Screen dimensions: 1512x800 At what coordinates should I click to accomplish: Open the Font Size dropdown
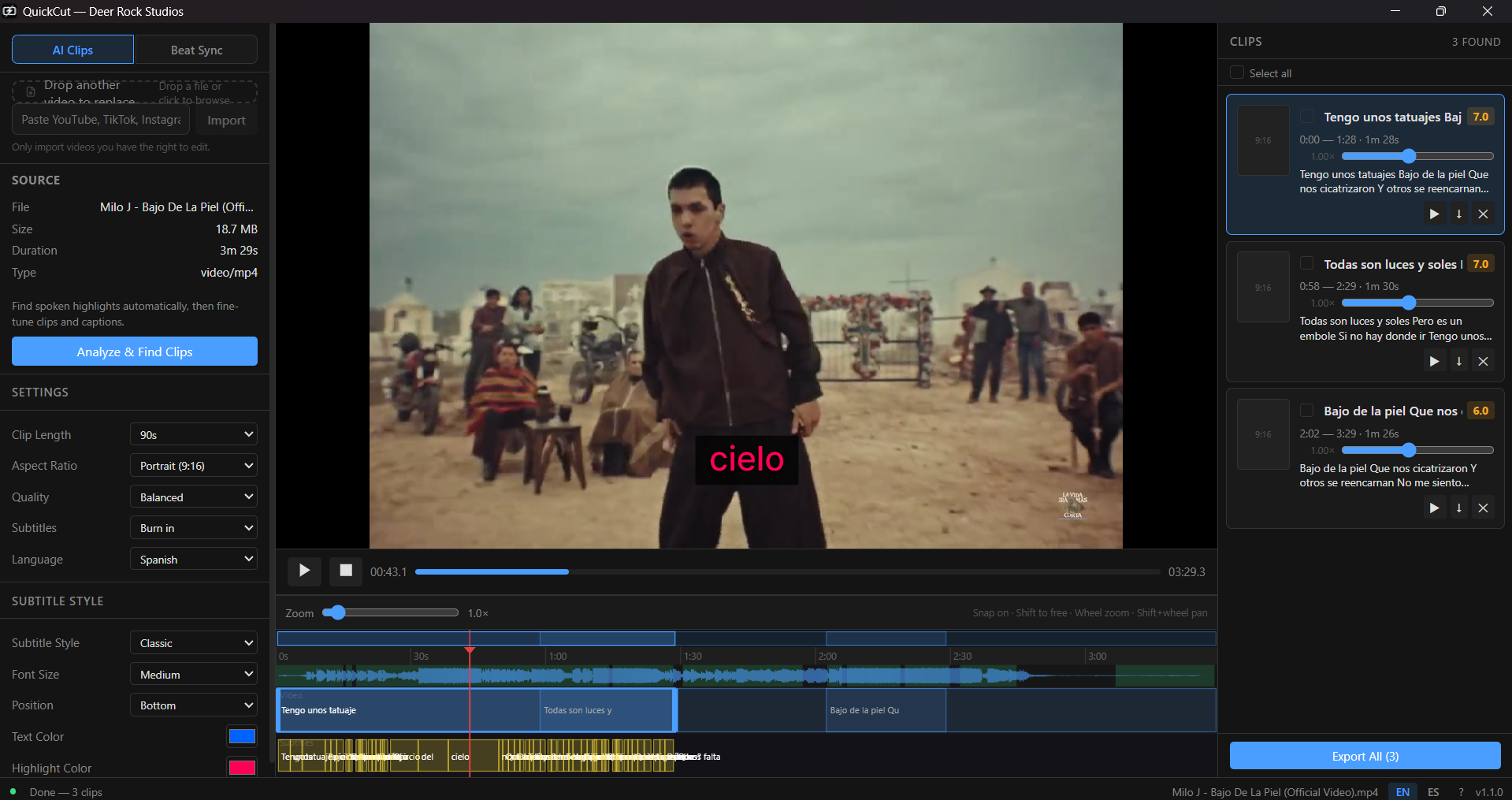pyautogui.click(x=194, y=675)
